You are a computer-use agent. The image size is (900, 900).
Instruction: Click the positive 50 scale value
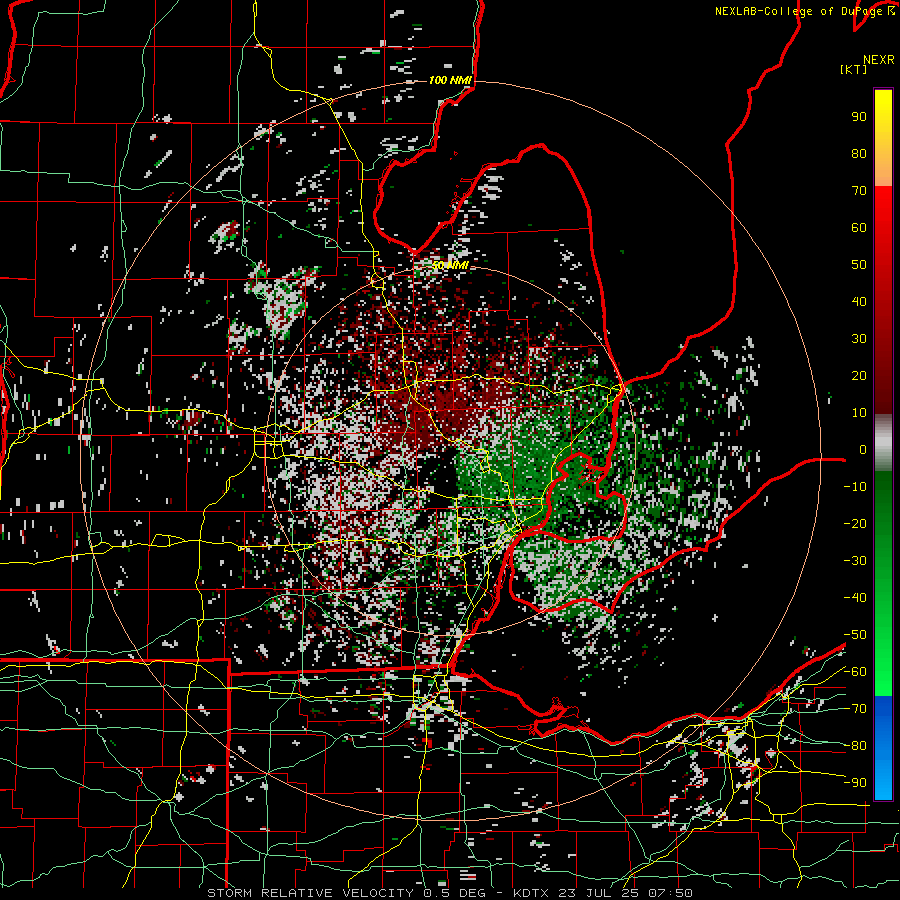859,265
